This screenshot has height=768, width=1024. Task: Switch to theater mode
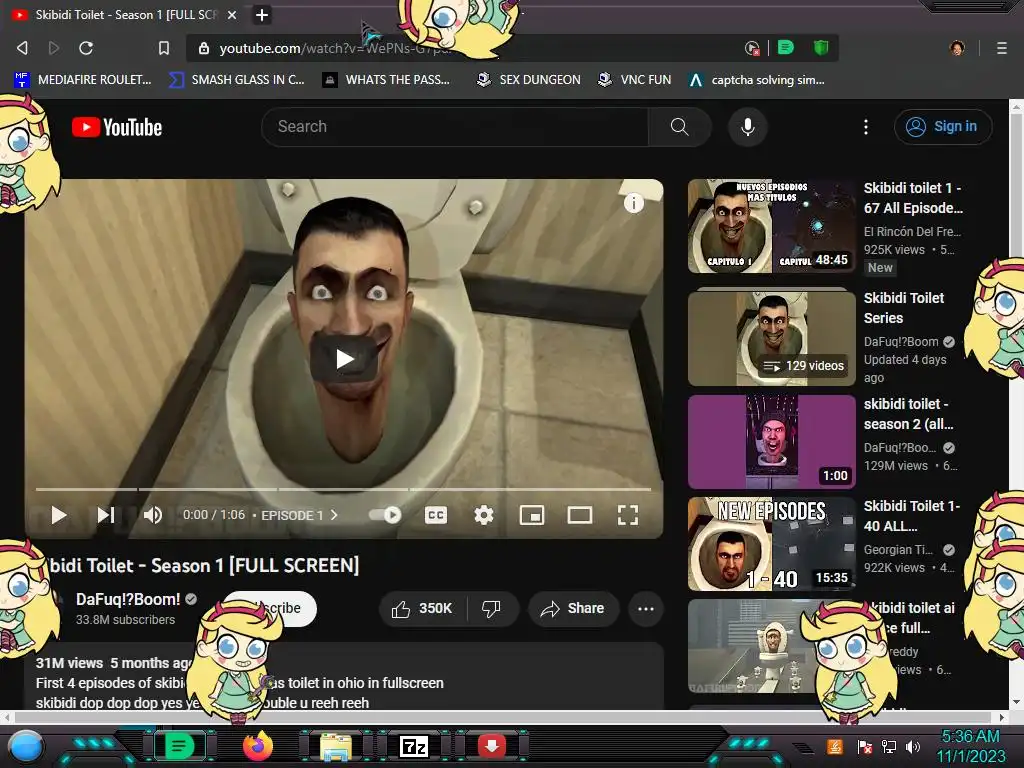(x=580, y=515)
